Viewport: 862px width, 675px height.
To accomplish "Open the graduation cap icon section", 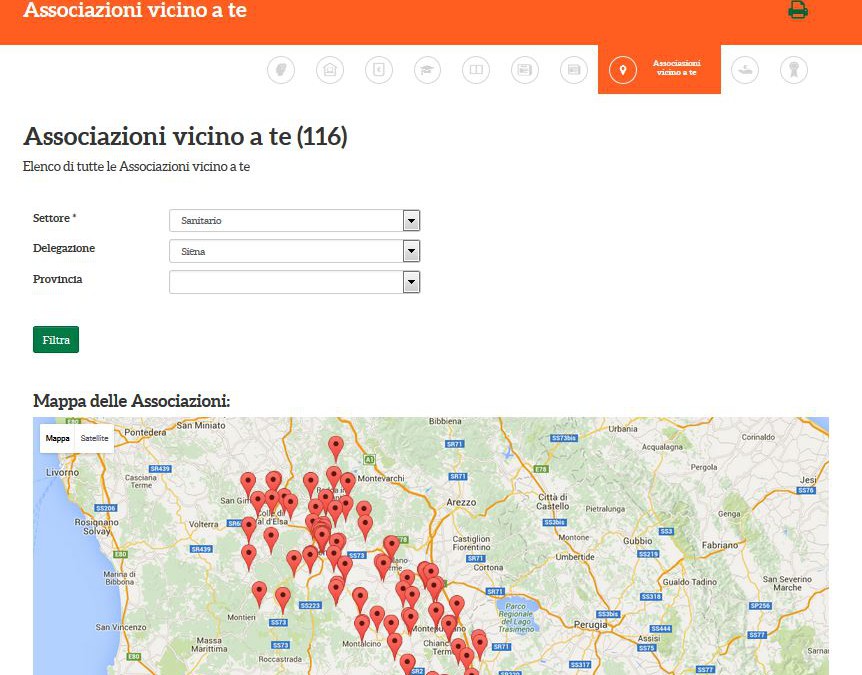I will pyautogui.click(x=427, y=70).
